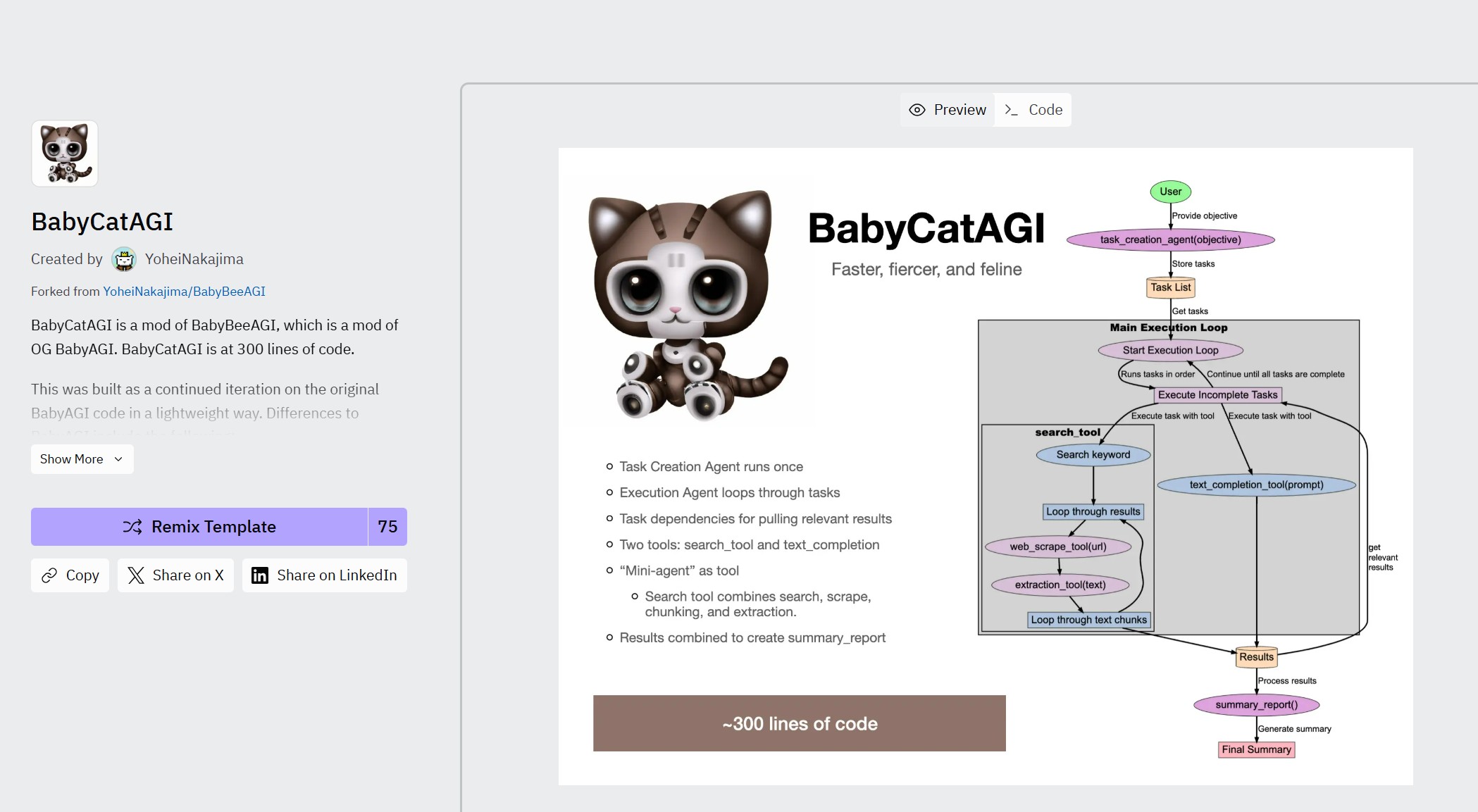Click the BabyCatAGI title in the preview

[x=926, y=228]
